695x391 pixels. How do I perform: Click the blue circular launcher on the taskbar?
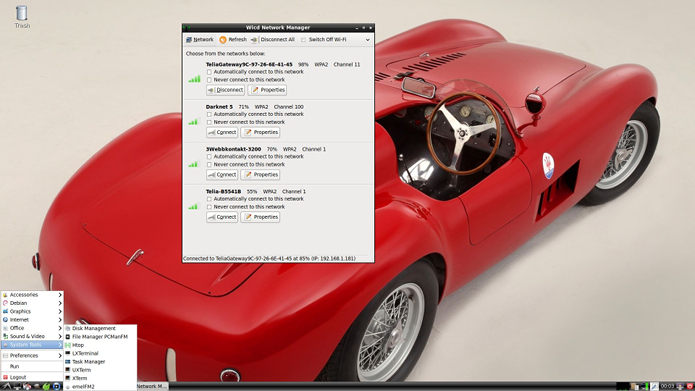[x=56, y=387]
